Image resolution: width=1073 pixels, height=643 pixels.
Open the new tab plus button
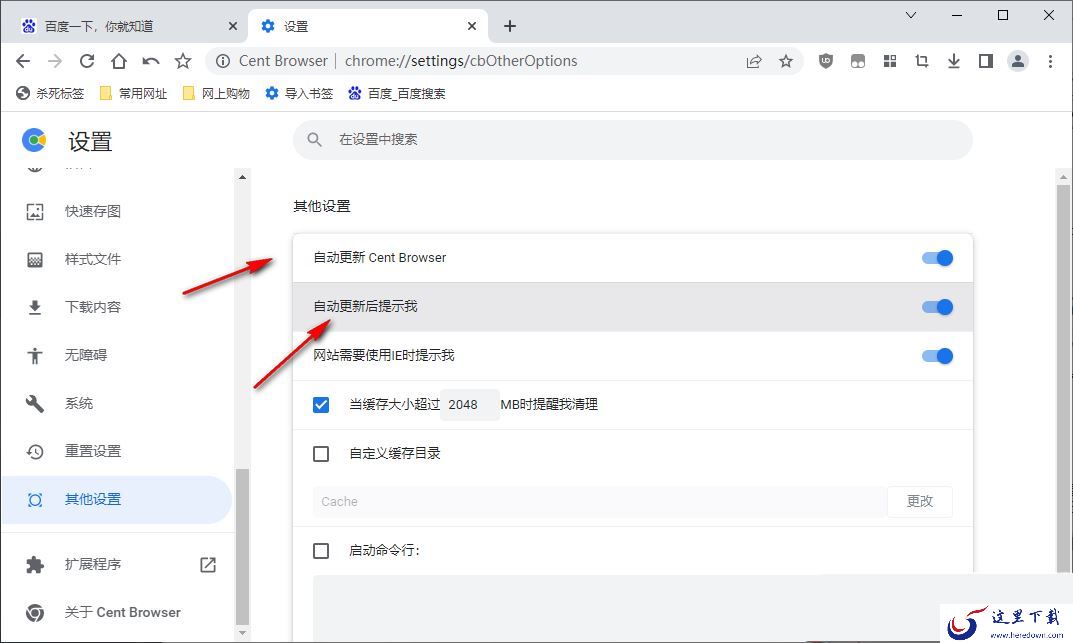[510, 26]
